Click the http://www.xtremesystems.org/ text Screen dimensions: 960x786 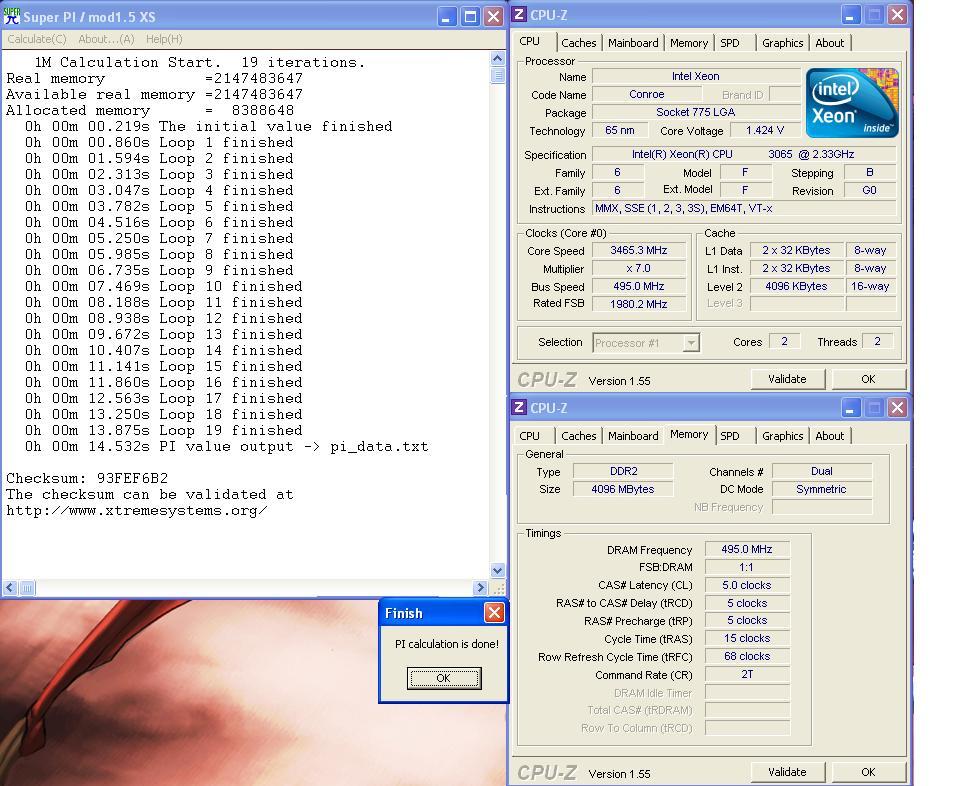137,511
